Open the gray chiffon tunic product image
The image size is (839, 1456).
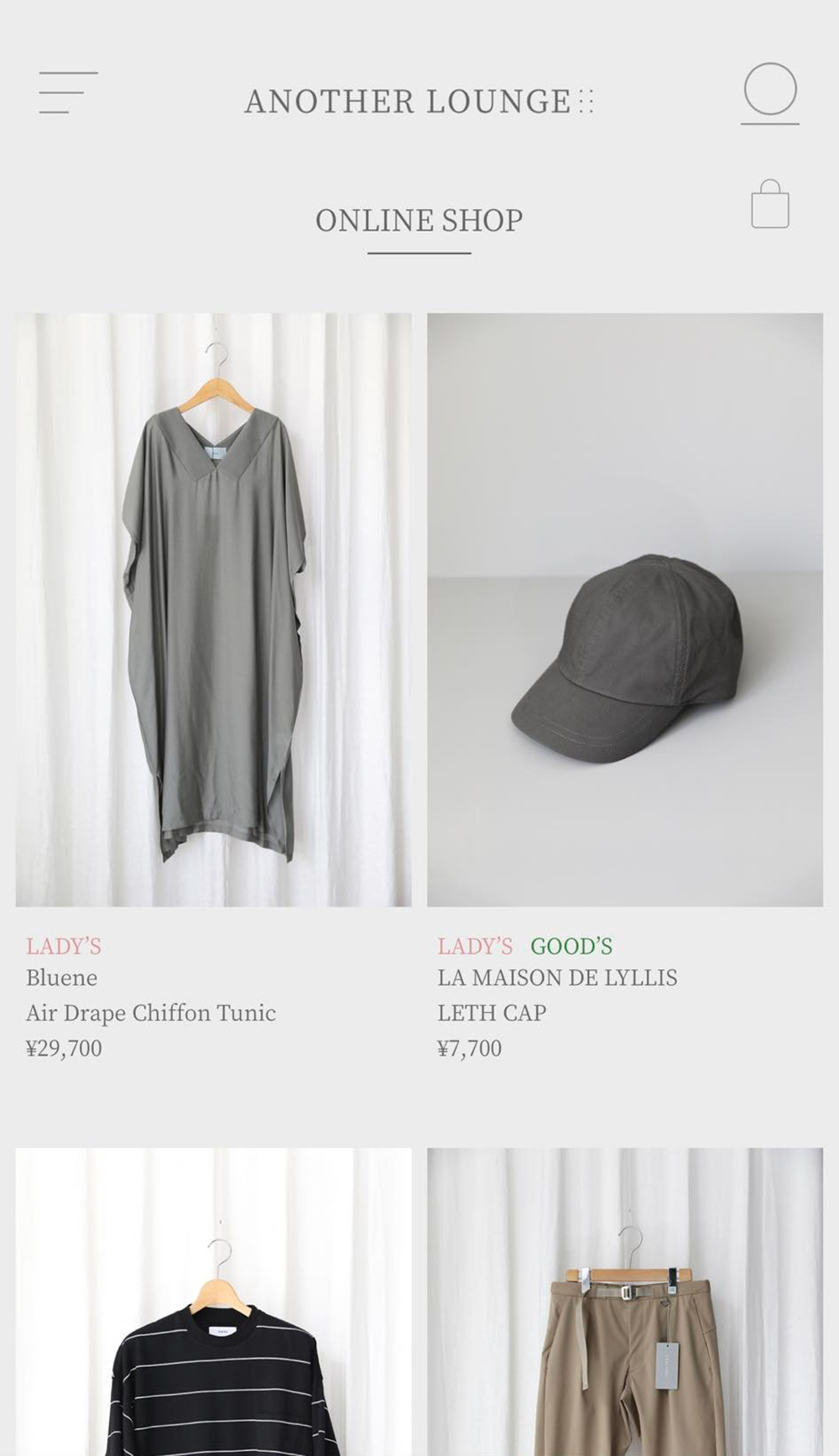(x=213, y=609)
